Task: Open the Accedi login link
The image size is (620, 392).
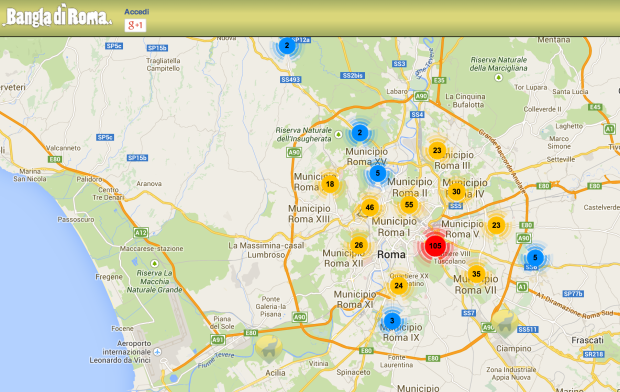Action: pyautogui.click(x=137, y=11)
